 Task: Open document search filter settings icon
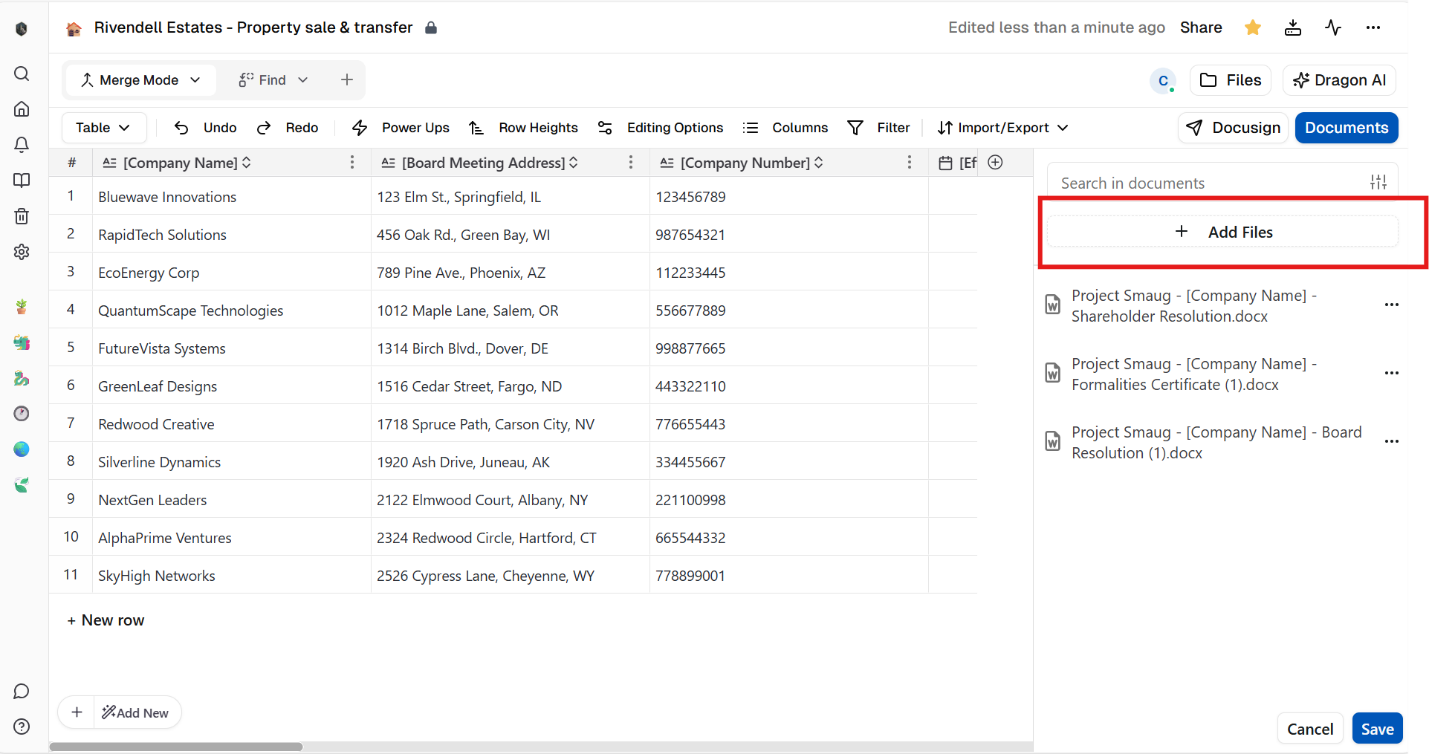pyautogui.click(x=1378, y=182)
